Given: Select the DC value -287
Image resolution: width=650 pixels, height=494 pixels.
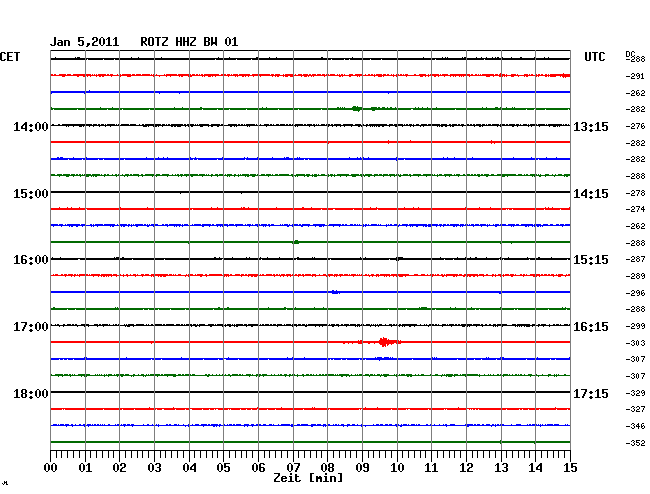Looking at the screenshot, I should pos(635,259).
